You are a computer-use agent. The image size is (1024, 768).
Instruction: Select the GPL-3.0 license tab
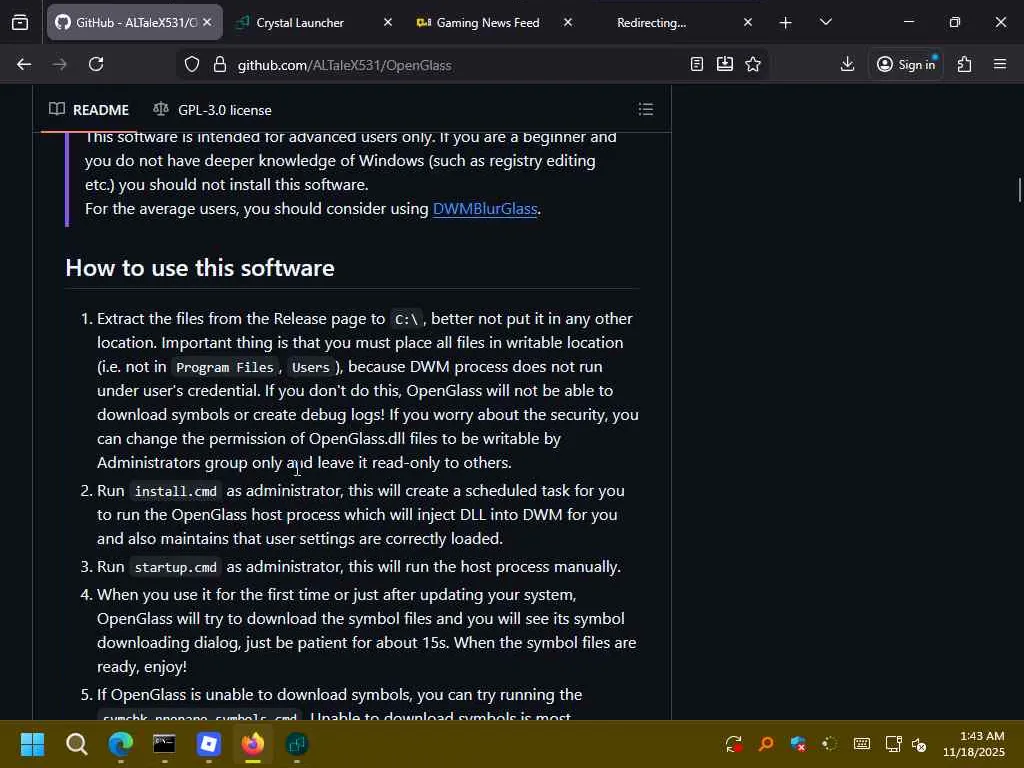pyautogui.click(x=212, y=110)
